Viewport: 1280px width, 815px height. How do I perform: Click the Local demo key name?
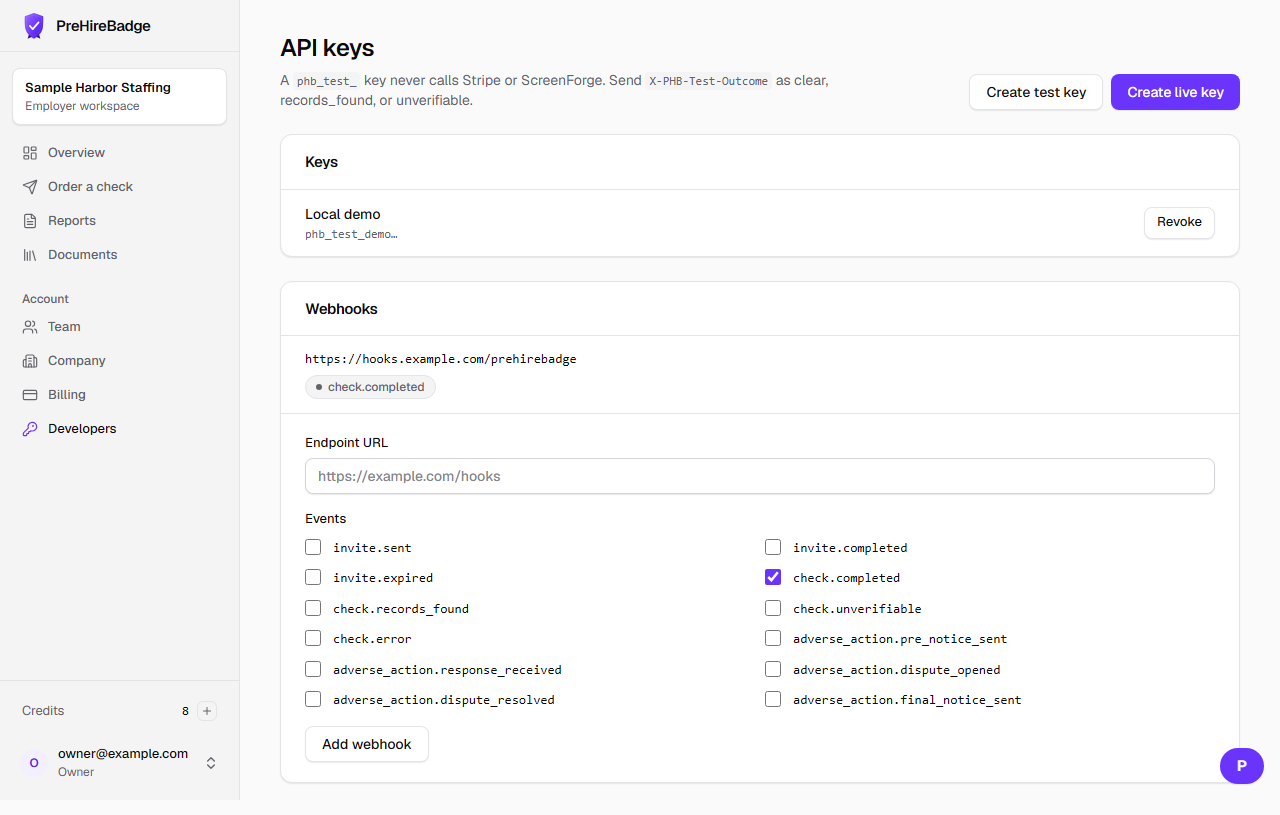coord(343,214)
